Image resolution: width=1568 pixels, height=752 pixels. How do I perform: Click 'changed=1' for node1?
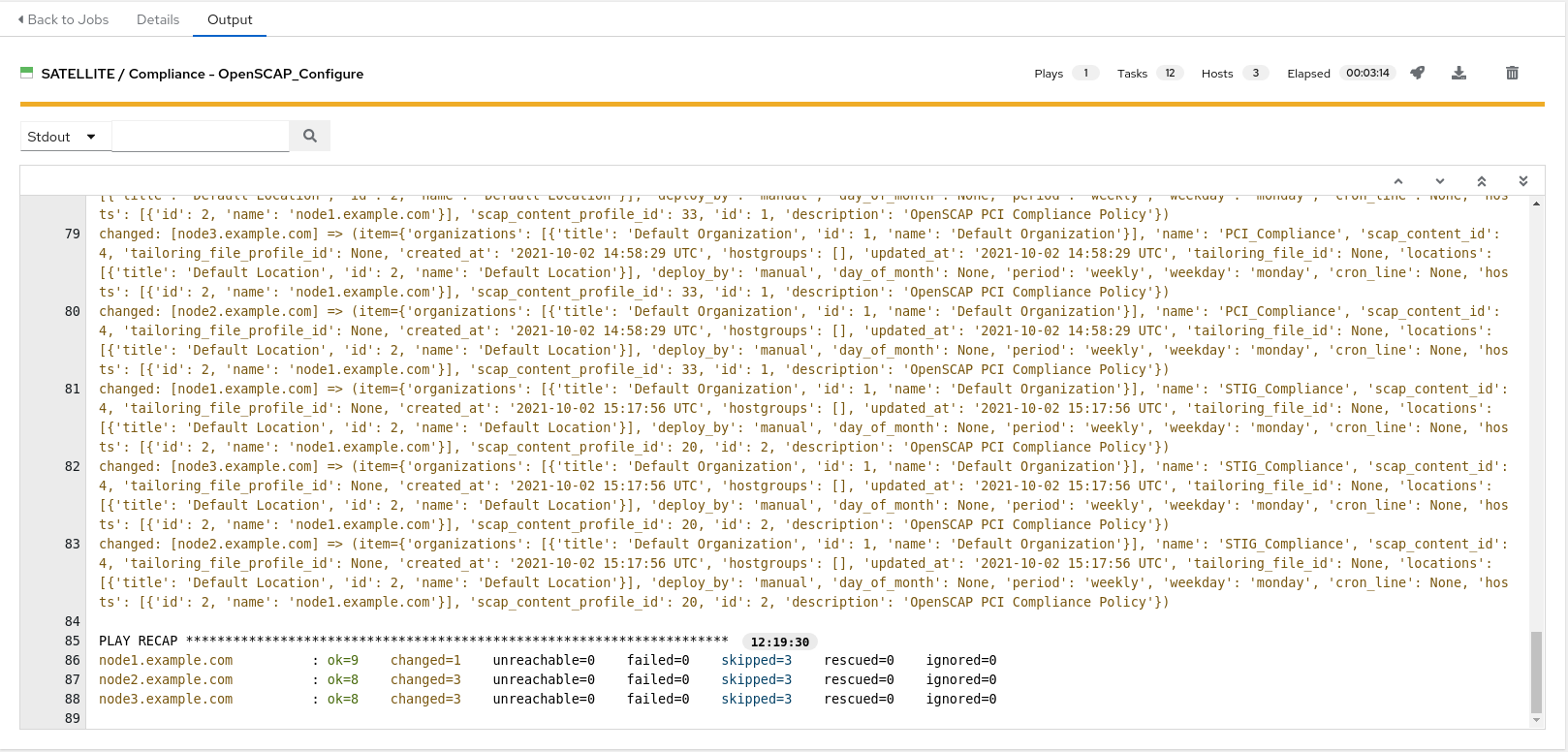point(425,660)
